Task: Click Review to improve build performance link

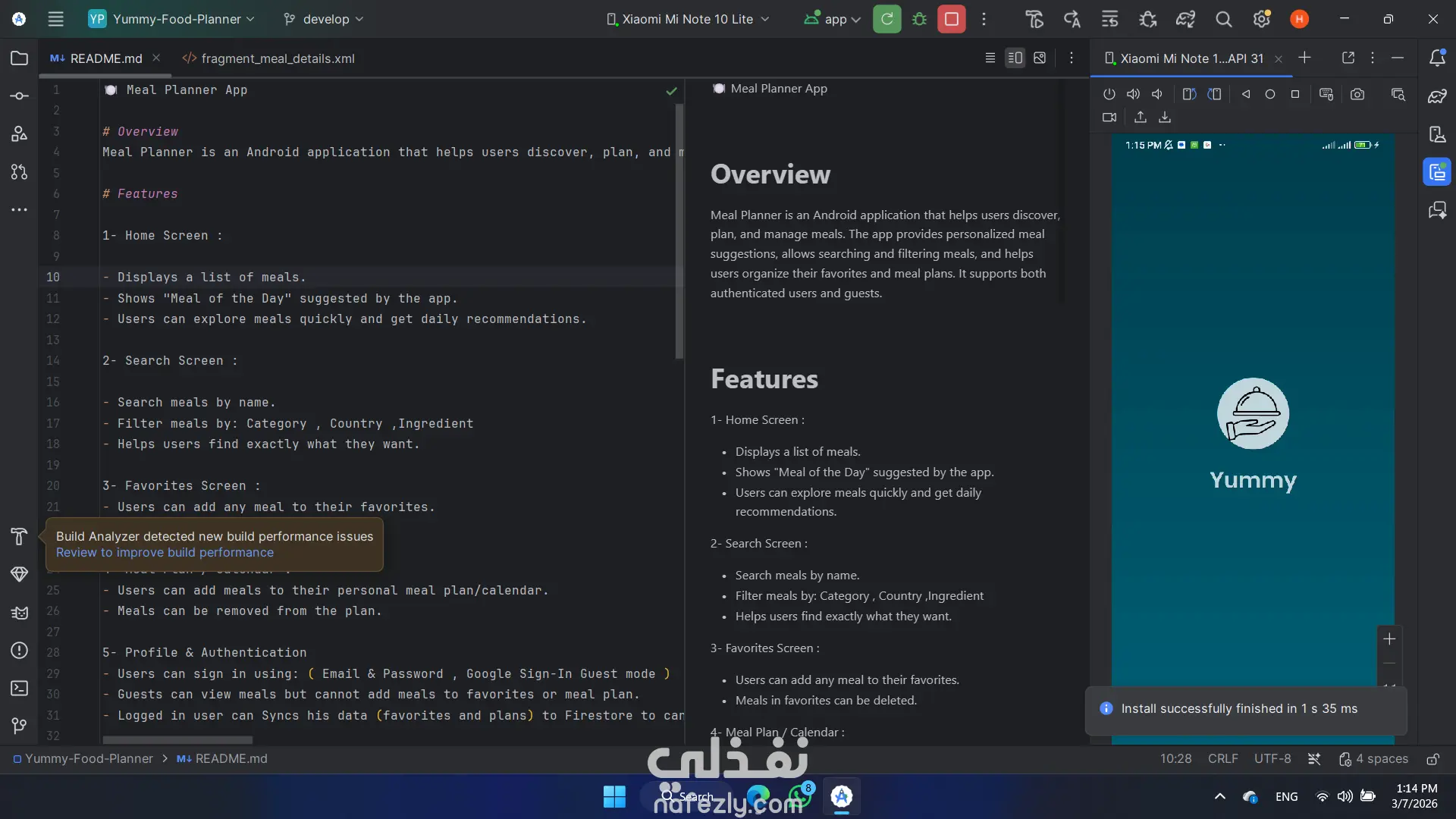Action: (165, 553)
